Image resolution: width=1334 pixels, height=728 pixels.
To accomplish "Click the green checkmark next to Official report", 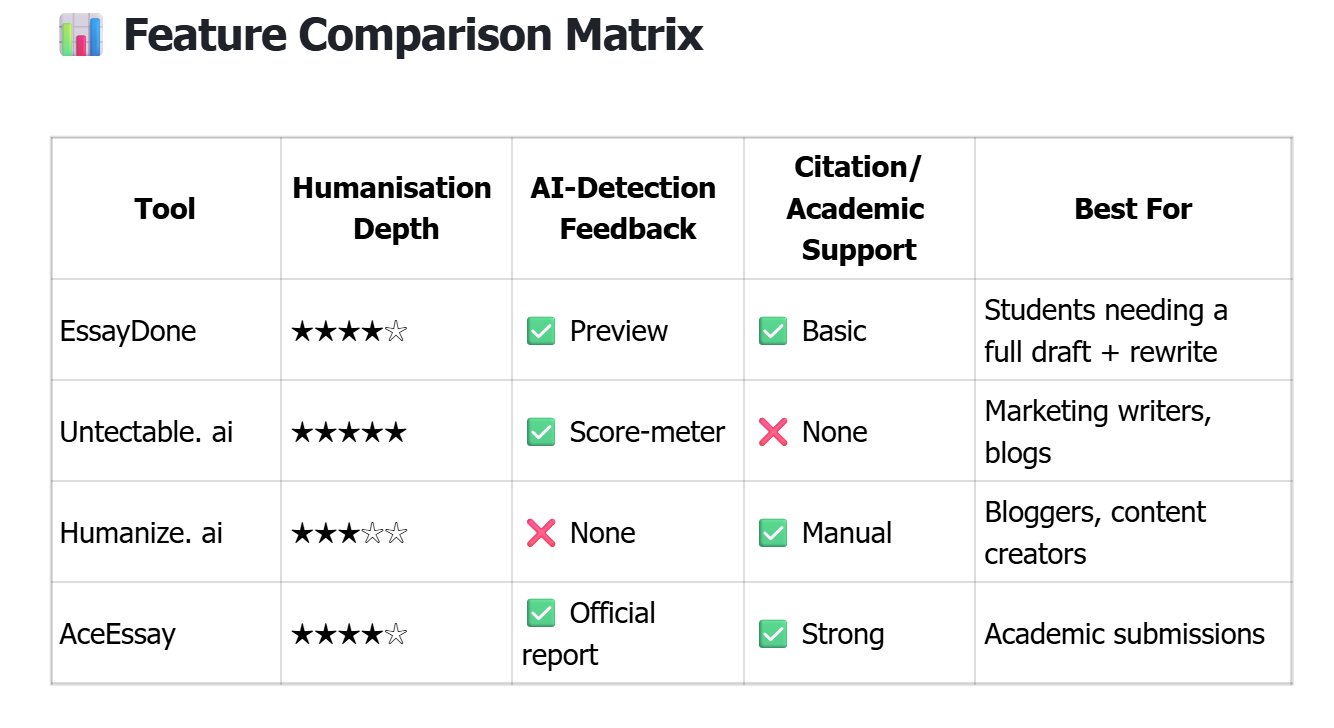I will (541, 613).
